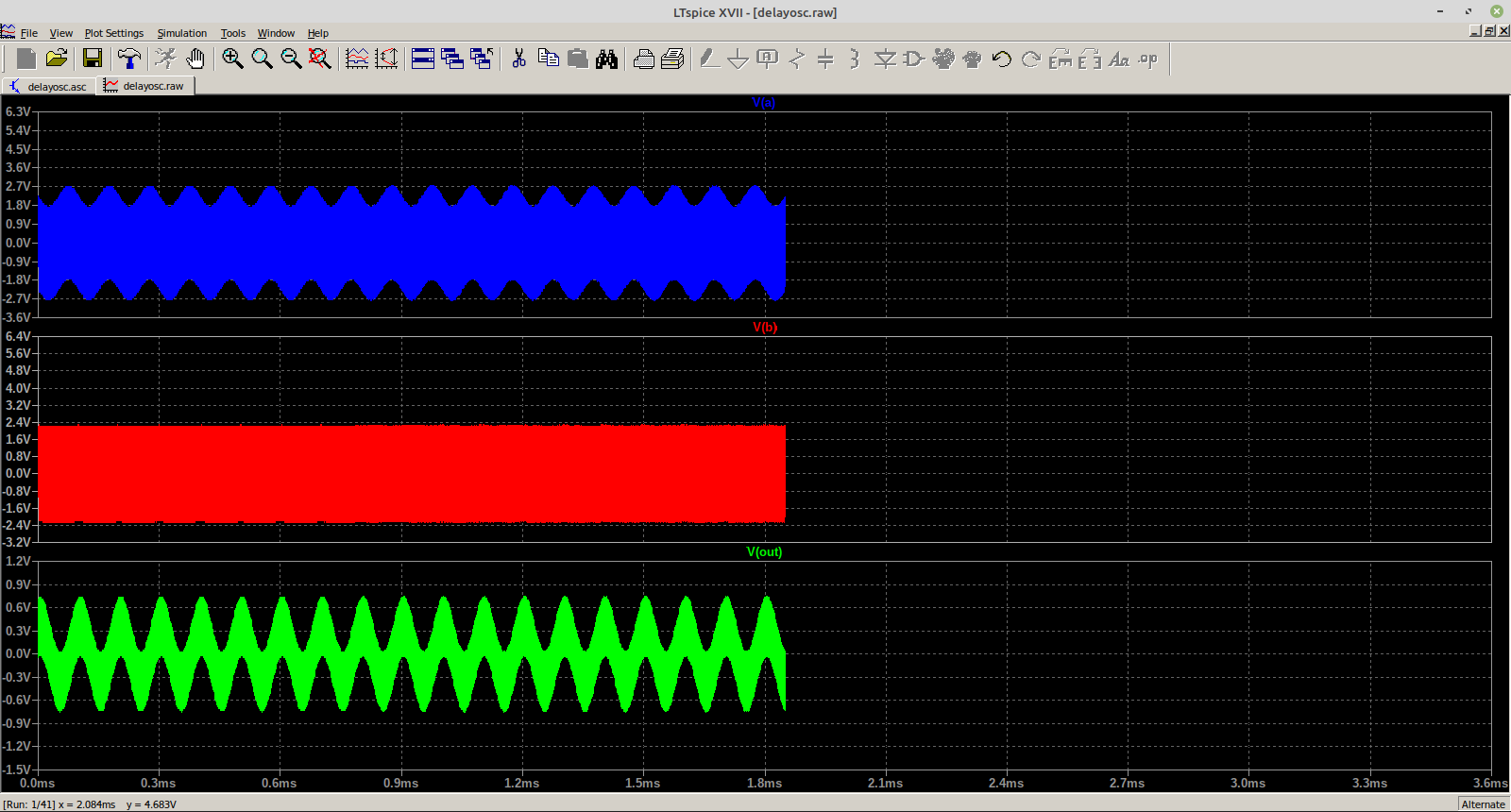Click the binoculars Find icon

606,59
